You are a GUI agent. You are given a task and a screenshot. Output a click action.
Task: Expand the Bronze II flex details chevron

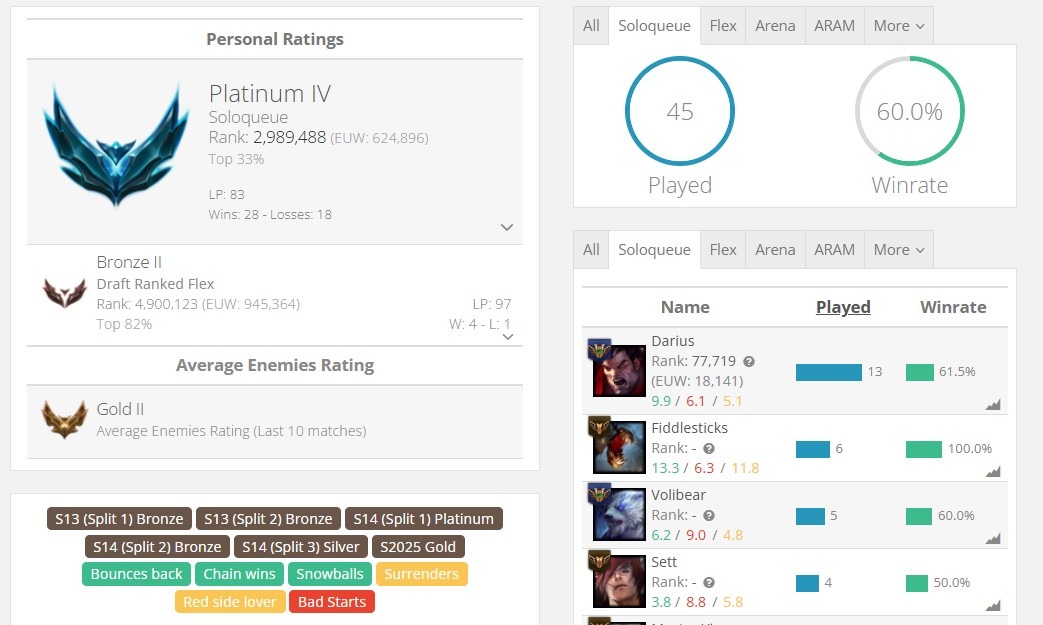(x=508, y=337)
